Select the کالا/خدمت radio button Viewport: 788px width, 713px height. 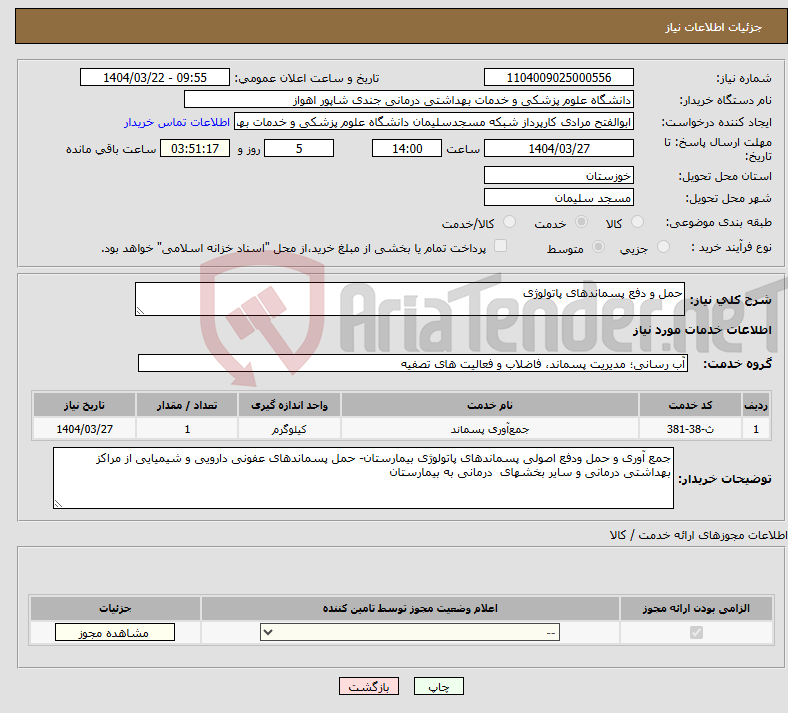(x=510, y=222)
